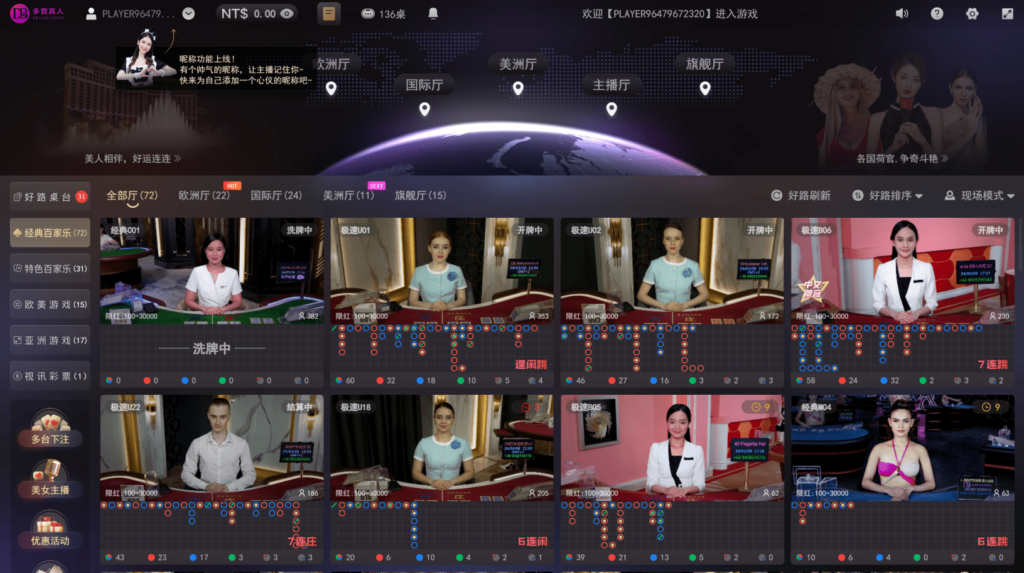Click the 国际厅 map pin marker

424,109
